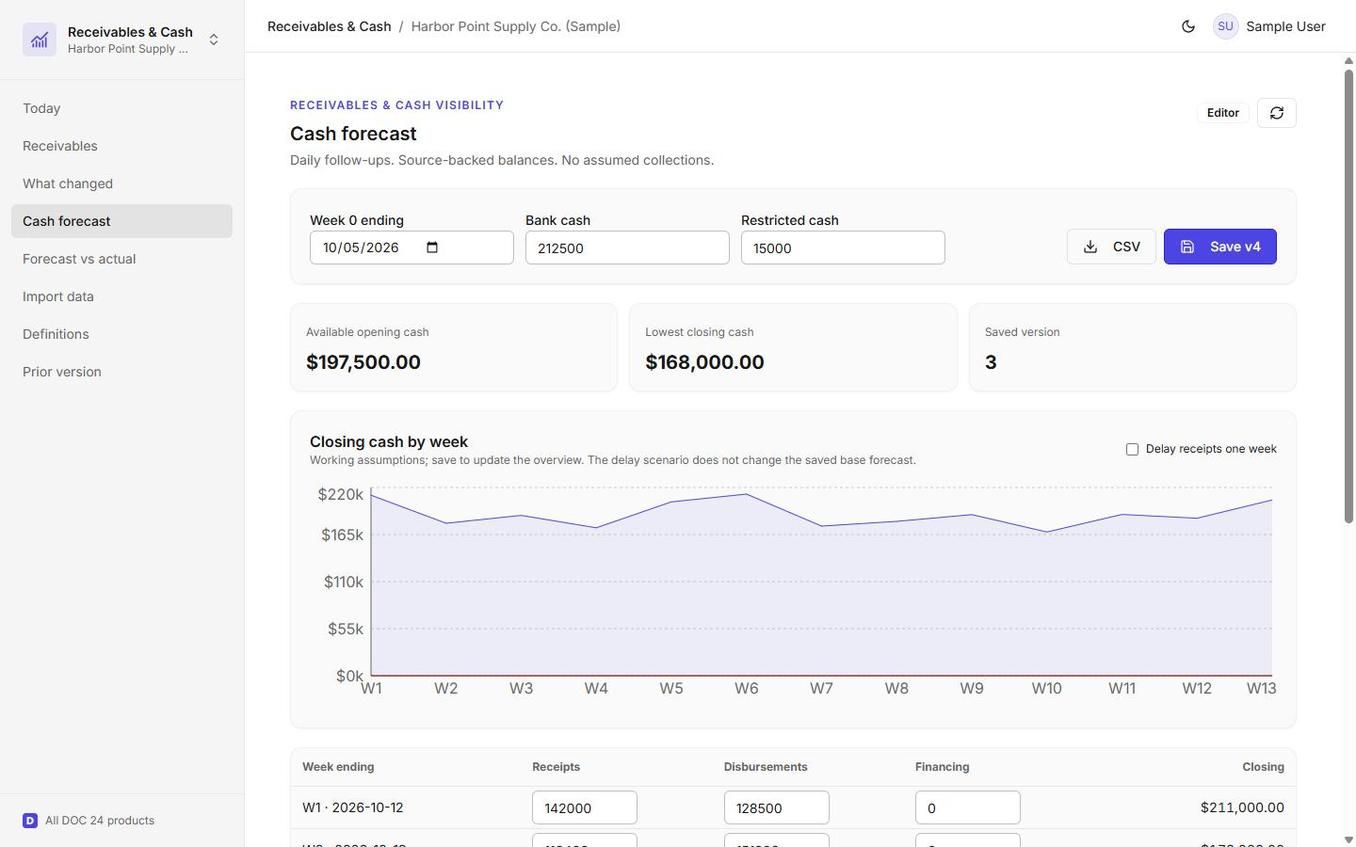Click the Harbor Point Supply Co. (Sample) breadcrumb
Screen dimensions: 1356x847
tap(516, 26)
